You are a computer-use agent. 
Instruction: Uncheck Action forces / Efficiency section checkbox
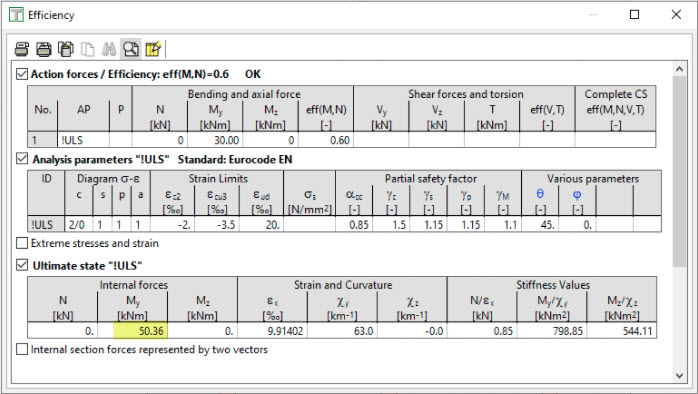tap(22, 74)
